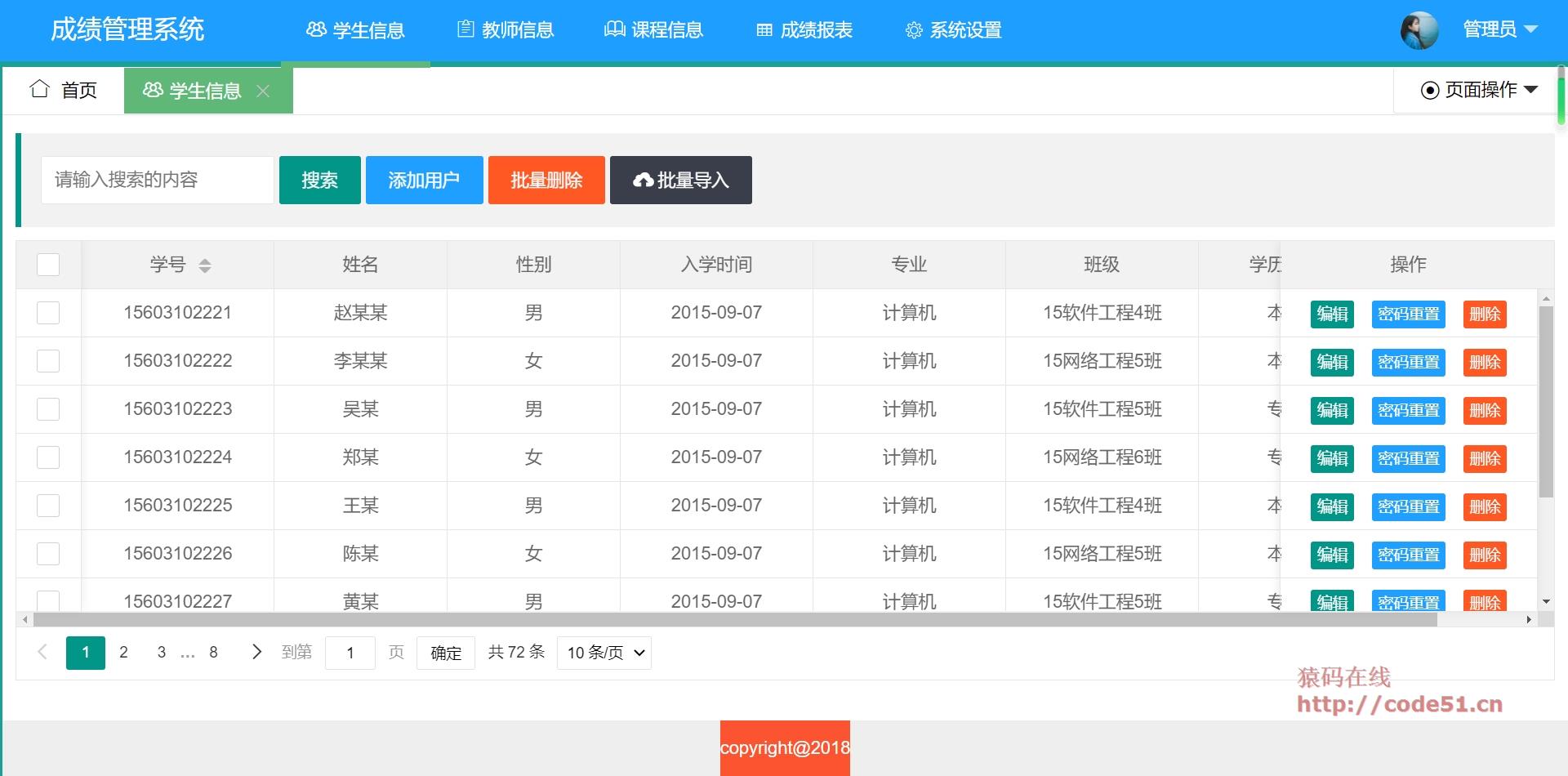Screen dimensions: 1568x776
Task: Close the 学生信息 tab
Action: click(x=263, y=91)
